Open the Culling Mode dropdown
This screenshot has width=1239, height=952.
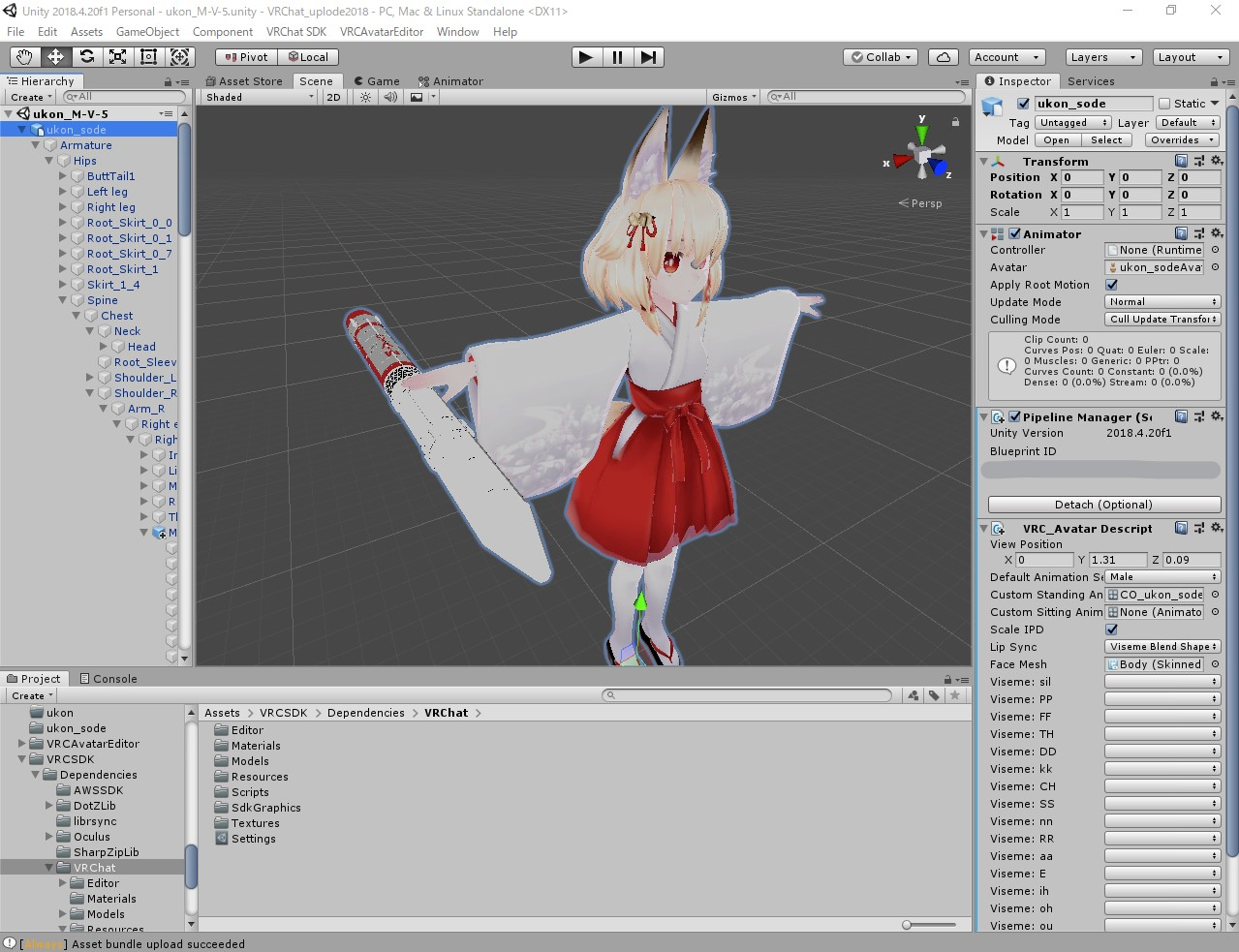(x=1162, y=320)
